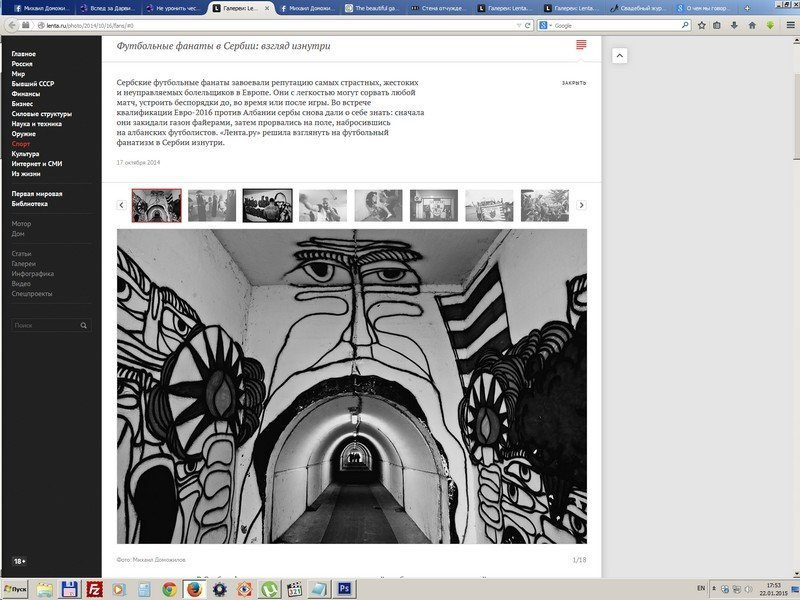Screen dimensions: 800x600
Task: Open the new tab plus button
Action: pos(747,8)
